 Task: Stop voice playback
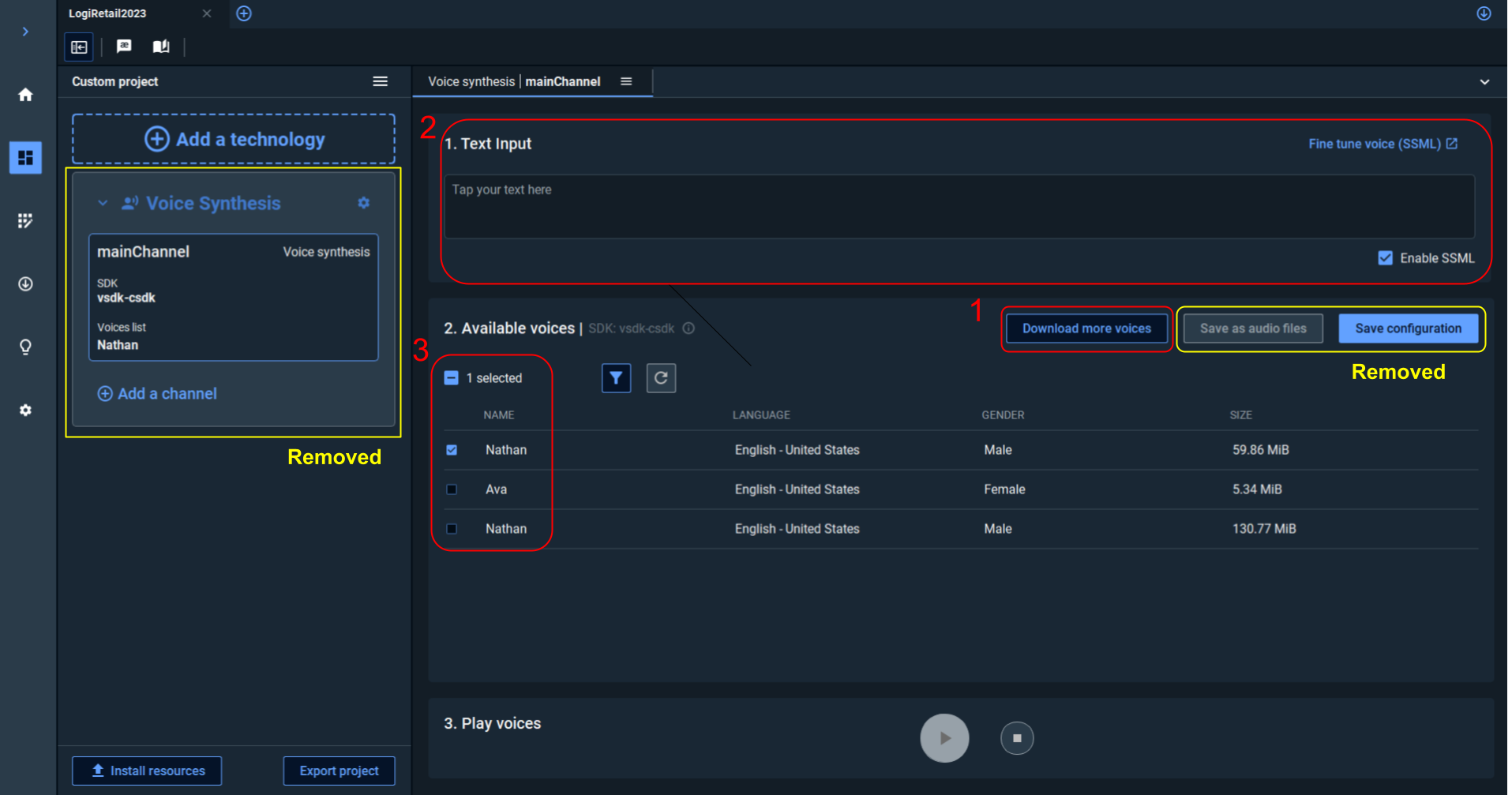[x=1017, y=738]
